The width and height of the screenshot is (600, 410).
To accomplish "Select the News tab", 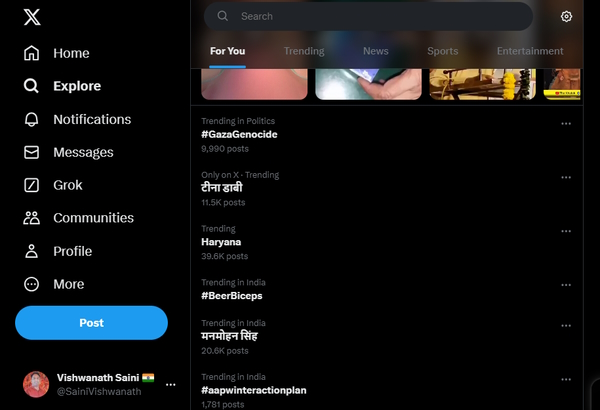I will coord(375,51).
